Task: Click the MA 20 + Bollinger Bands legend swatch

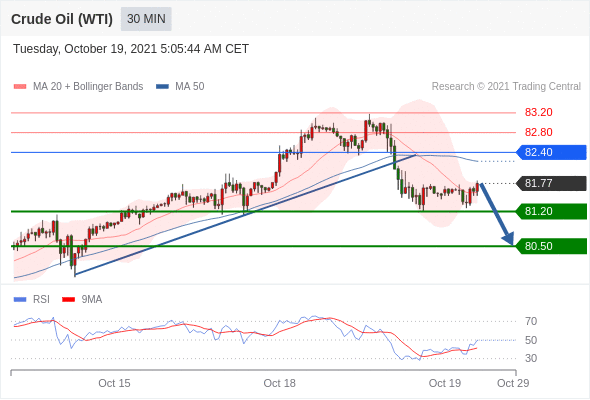Action: (x=20, y=87)
